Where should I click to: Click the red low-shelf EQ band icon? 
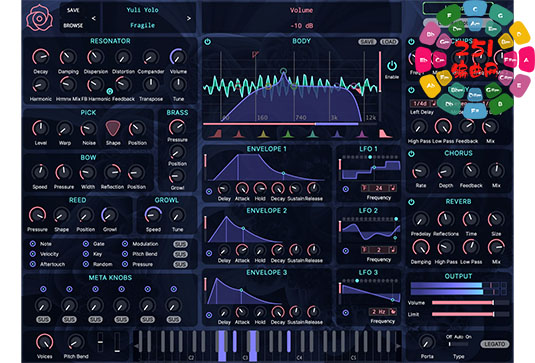(215, 133)
